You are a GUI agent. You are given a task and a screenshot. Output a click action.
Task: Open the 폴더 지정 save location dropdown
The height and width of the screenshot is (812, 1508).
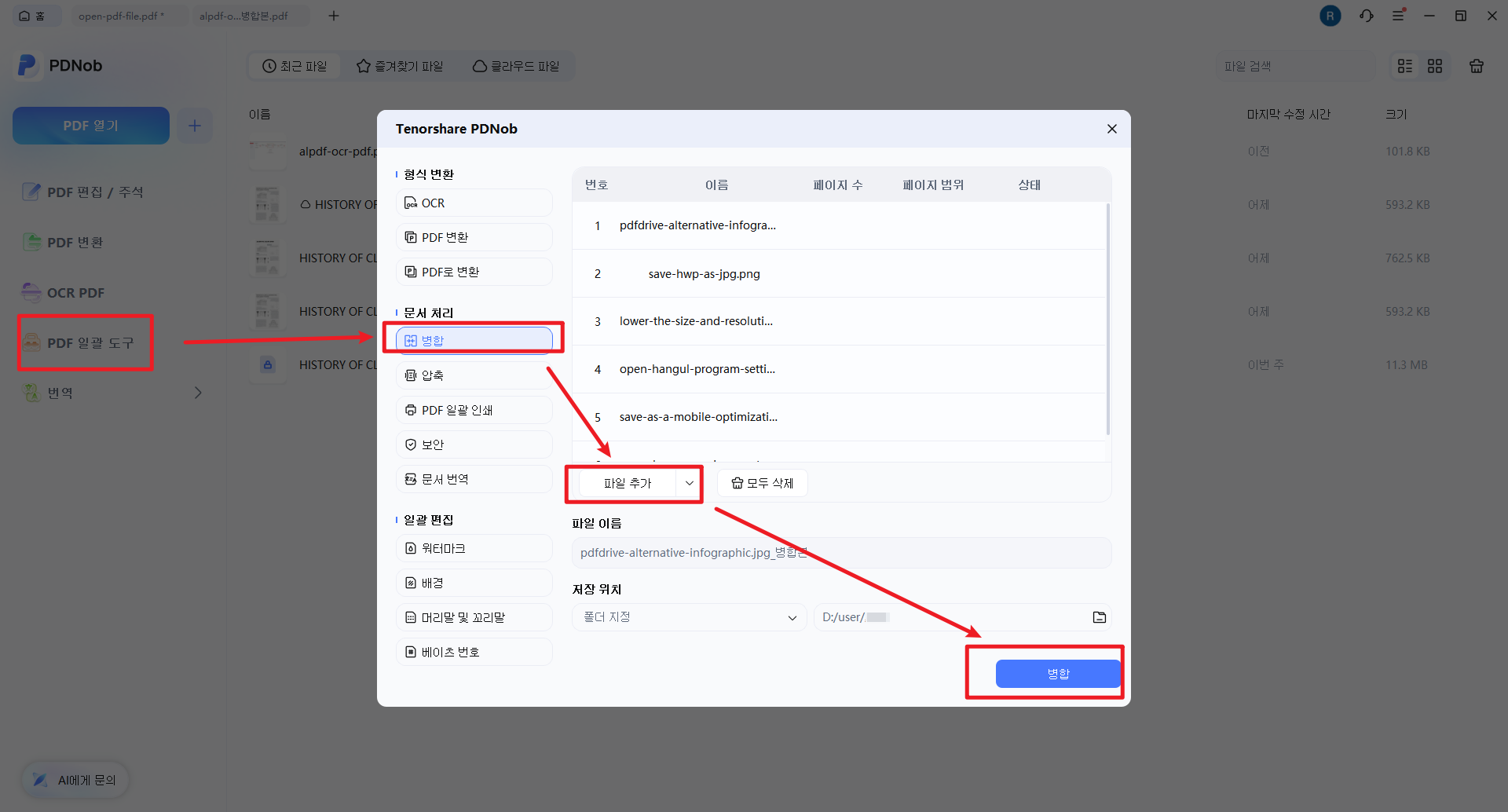[690, 617]
